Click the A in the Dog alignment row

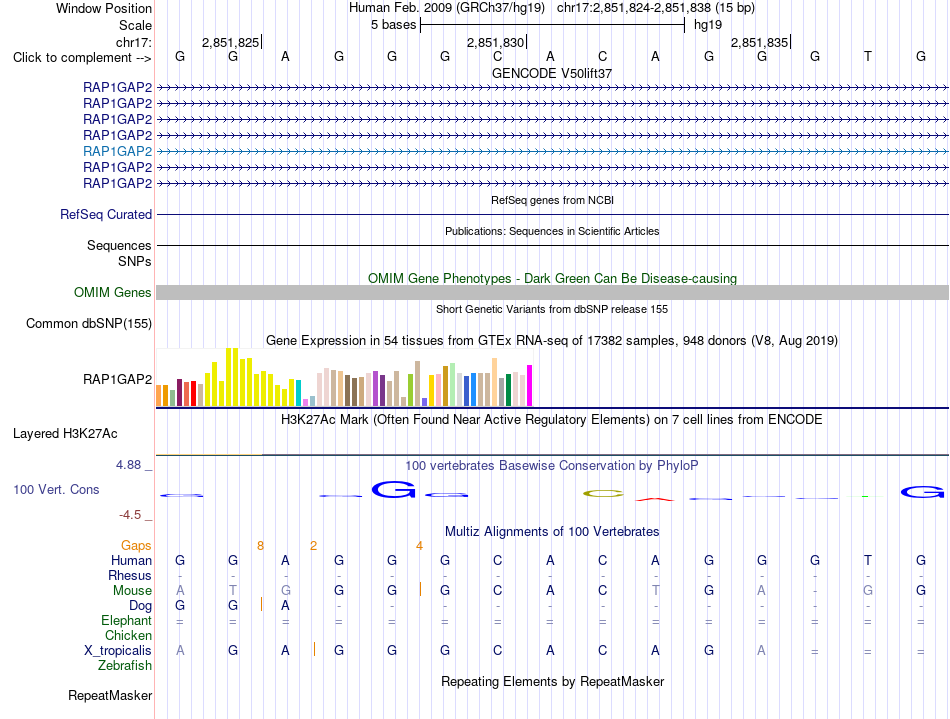tap(285, 605)
